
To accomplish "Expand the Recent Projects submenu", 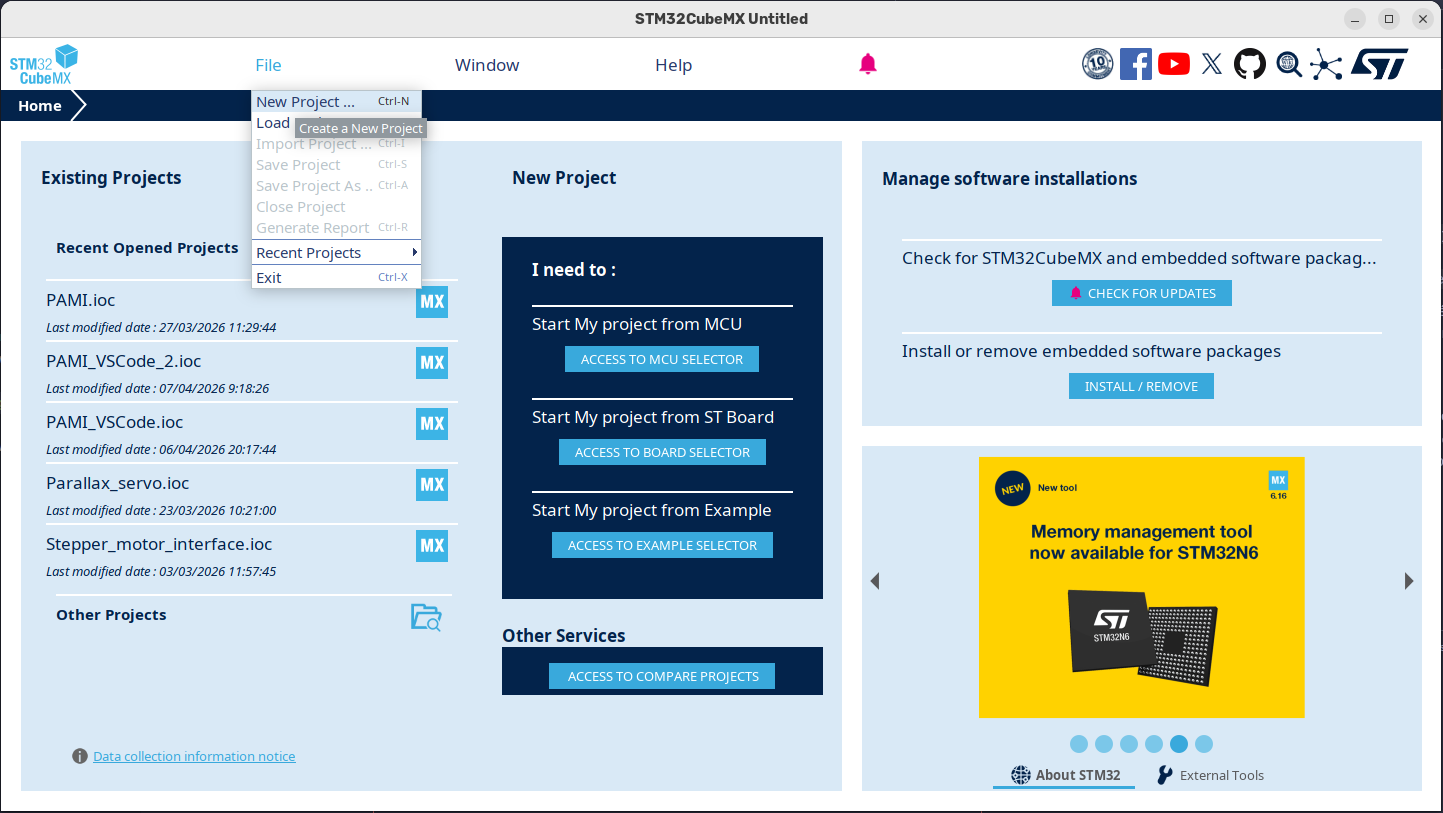I will (x=336, y=253).
